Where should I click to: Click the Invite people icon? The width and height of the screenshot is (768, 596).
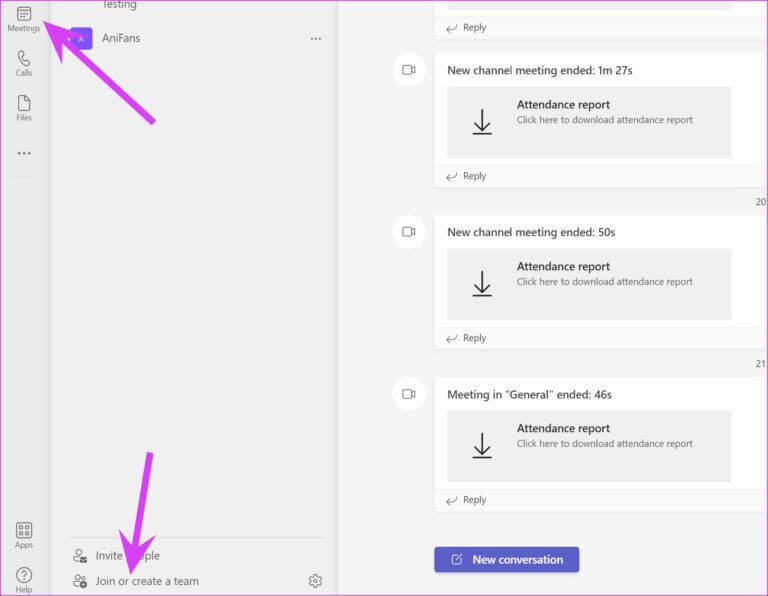80,555
